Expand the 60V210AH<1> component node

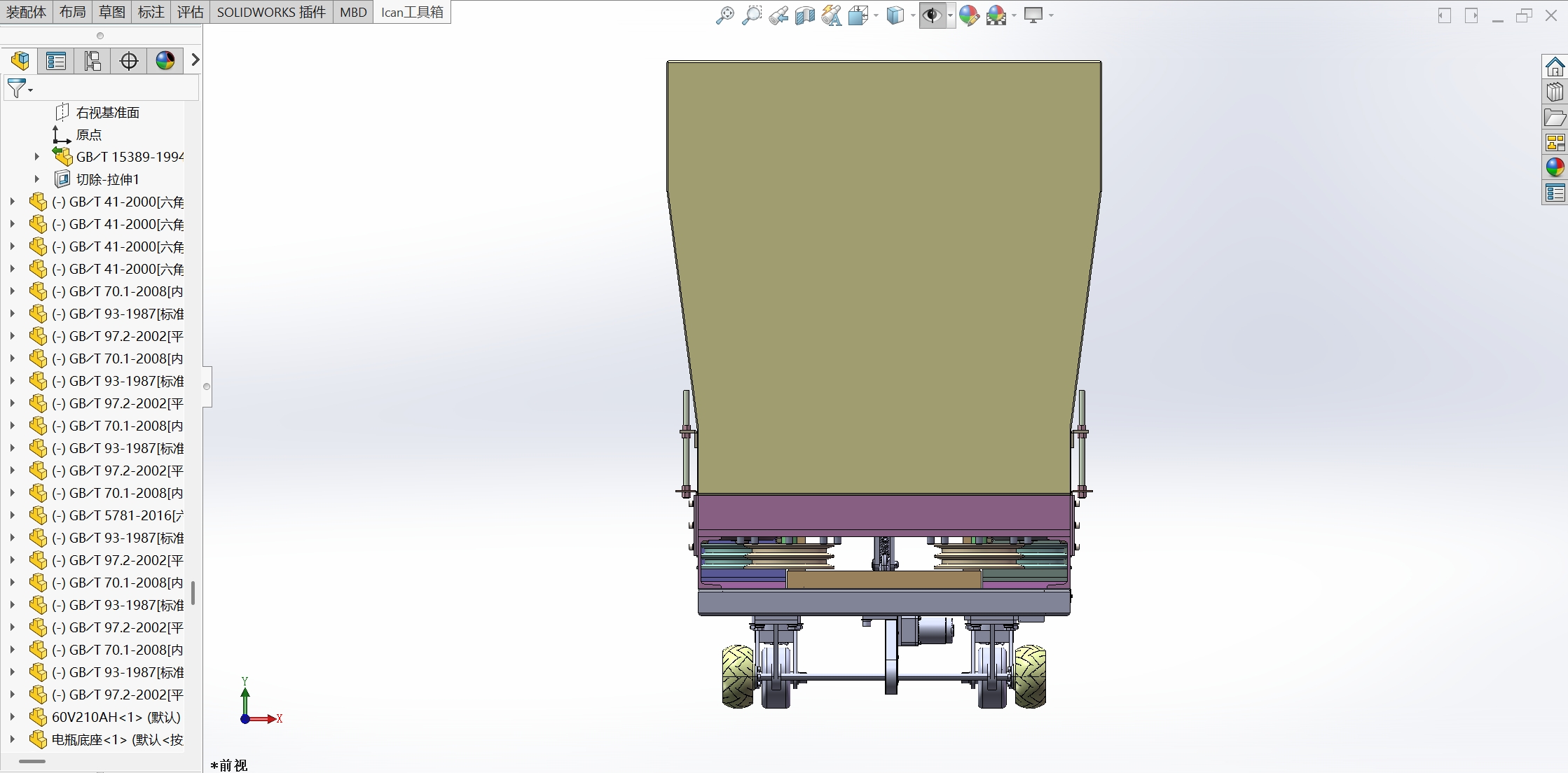12,717
